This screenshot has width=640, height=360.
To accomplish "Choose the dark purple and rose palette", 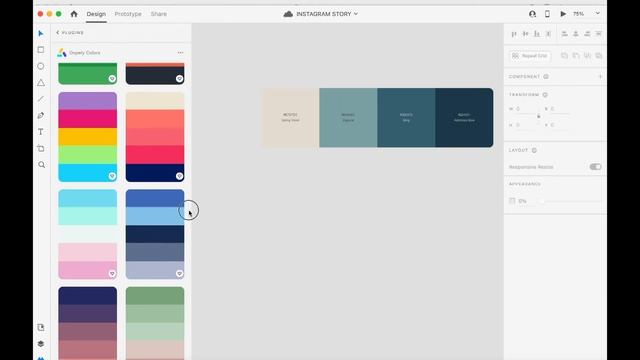I will (87, 323).
